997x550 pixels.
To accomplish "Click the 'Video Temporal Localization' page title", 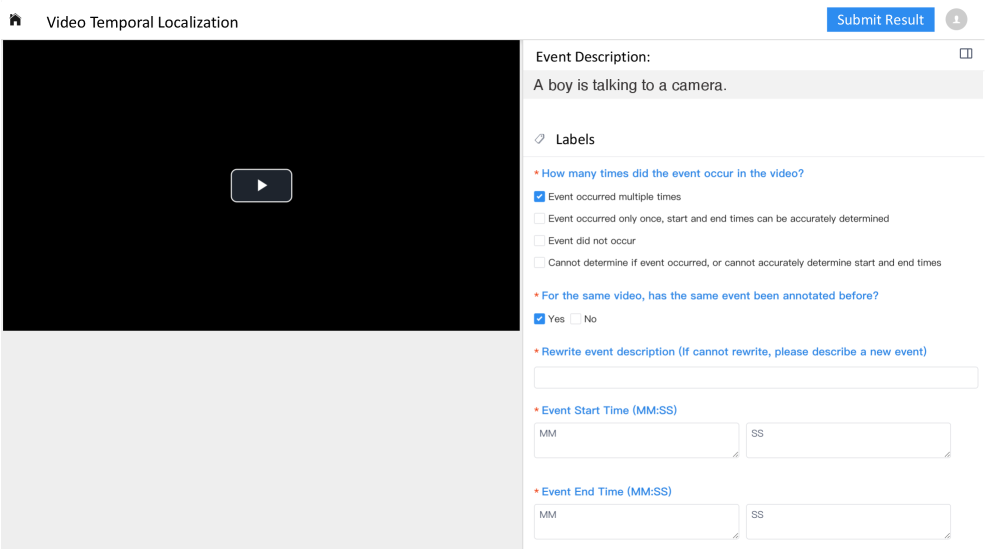I will pyautogui.click(x=142, y=22).
